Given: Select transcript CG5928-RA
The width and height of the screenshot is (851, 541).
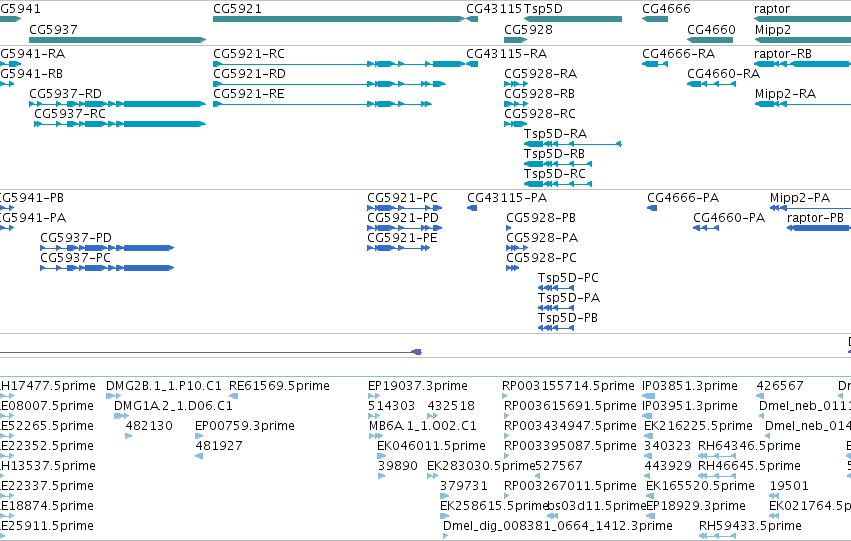Looking at the screenshot, I should point(516,84).
